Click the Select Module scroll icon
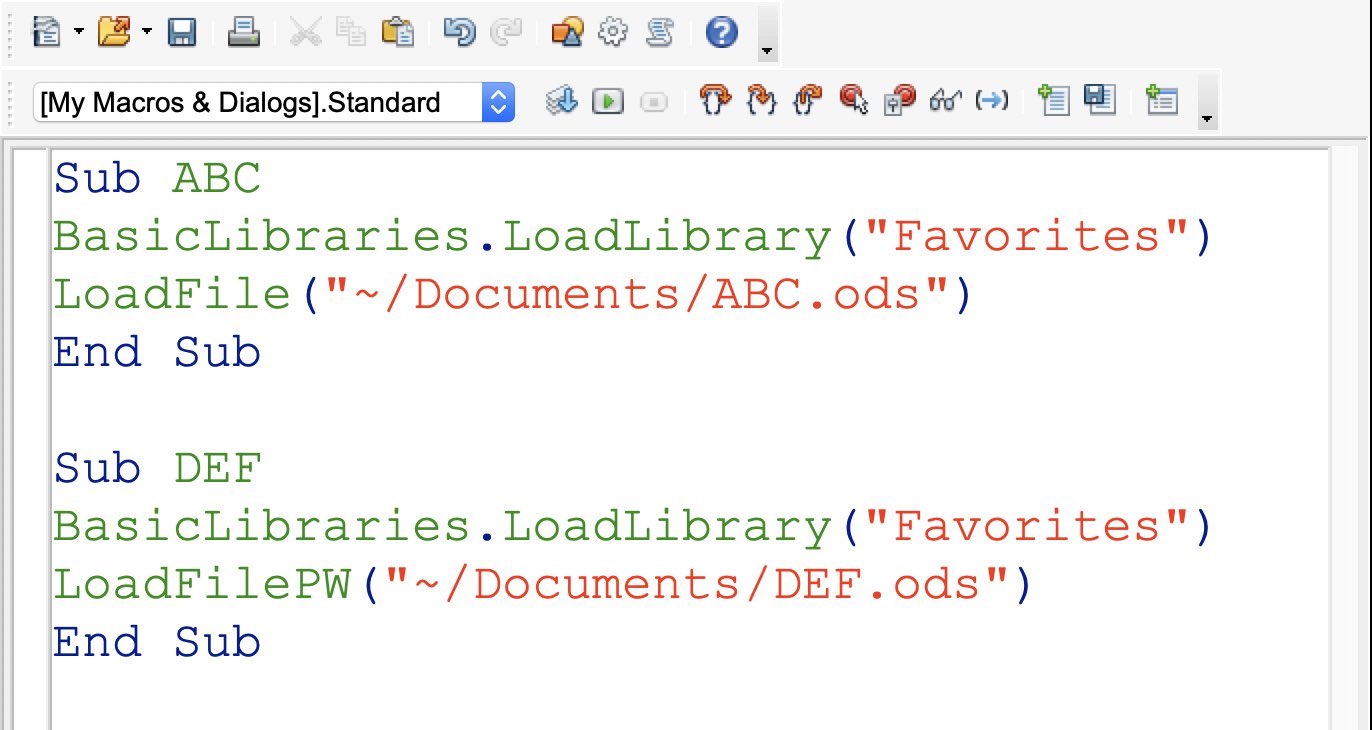Screen dimensions: 1372x730 (x=658, y=33)
